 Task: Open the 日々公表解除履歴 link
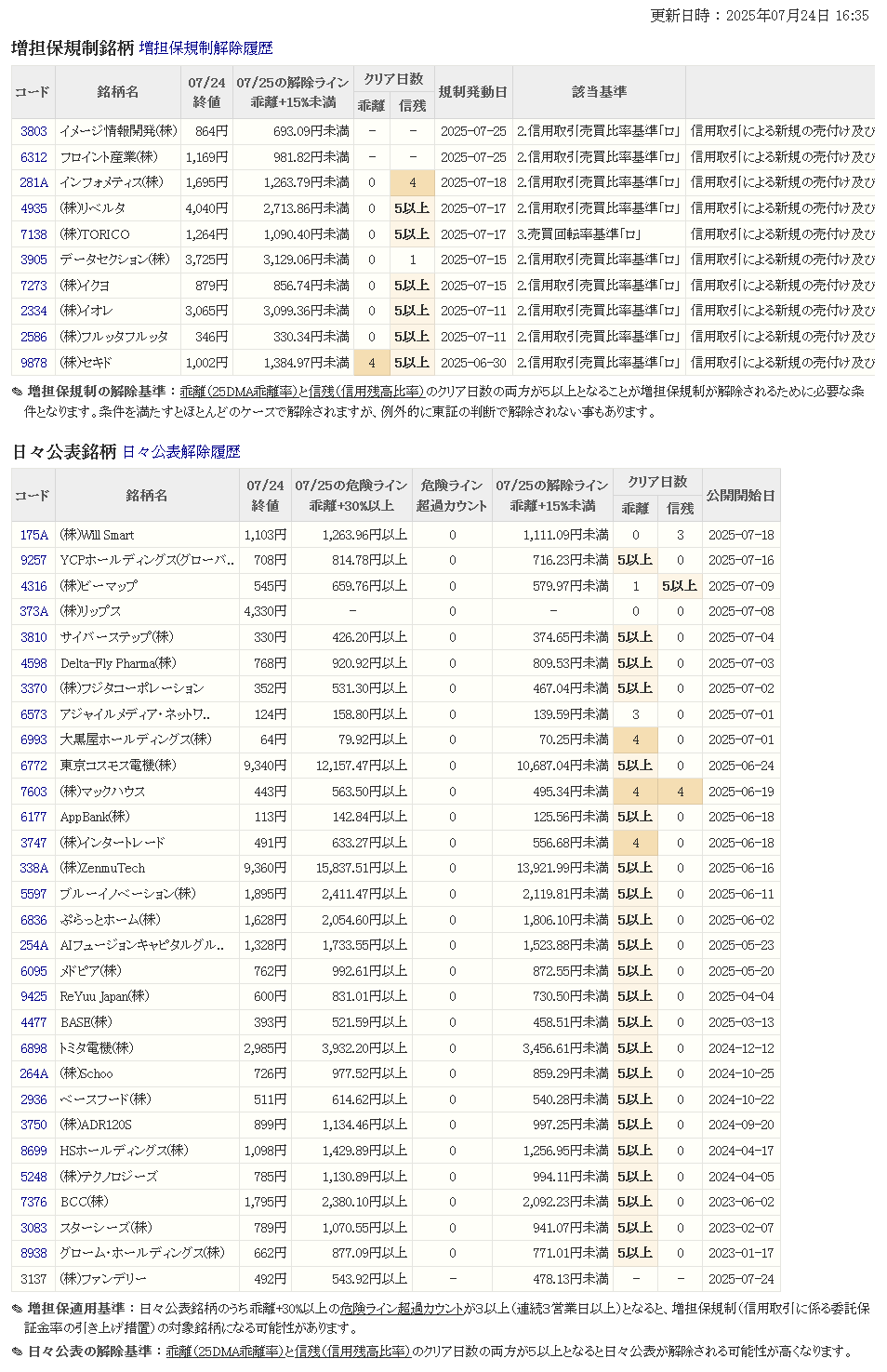point(181,451)
